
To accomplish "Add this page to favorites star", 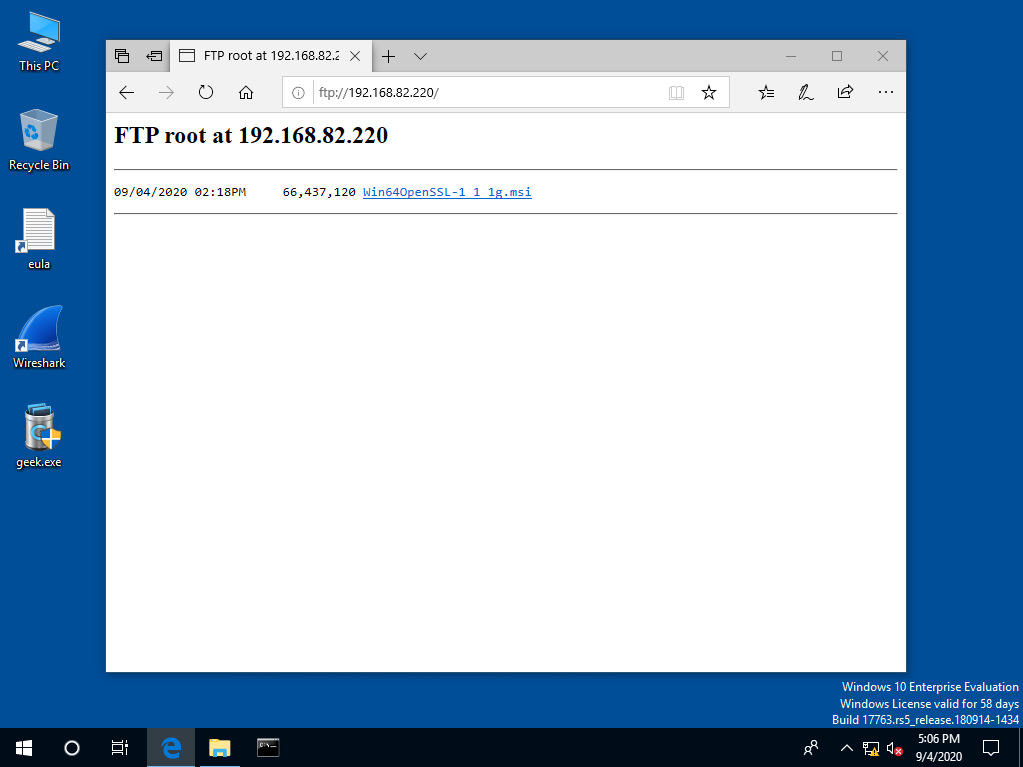I will [x=709, y=93].
